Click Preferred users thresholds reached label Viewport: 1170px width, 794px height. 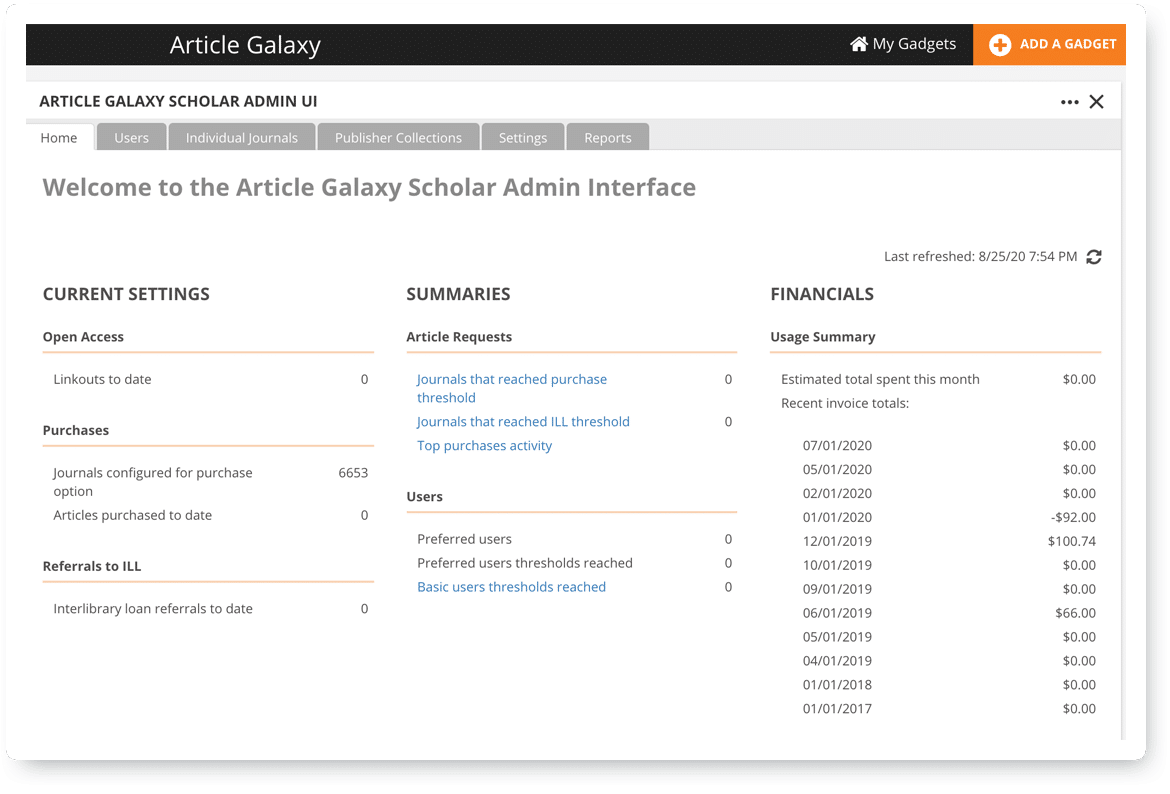(x=525, y=563)
